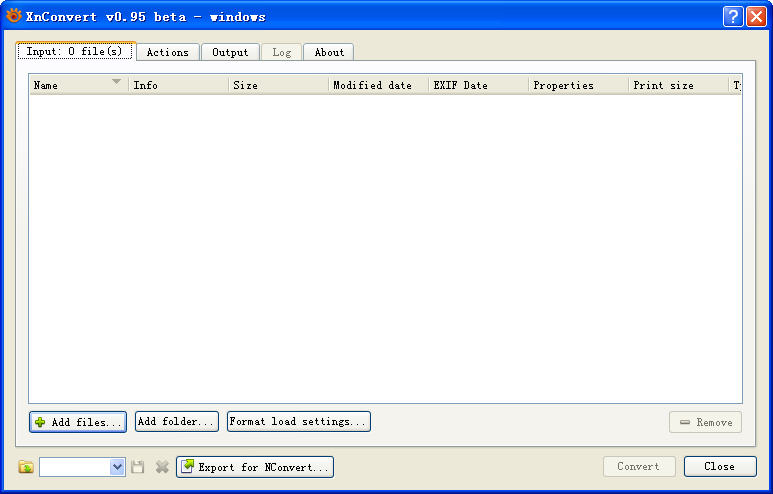Image resolution: width=773 pixels, height=494 pixels.
Task: Click the Add files... button
Action: (78, 422)
